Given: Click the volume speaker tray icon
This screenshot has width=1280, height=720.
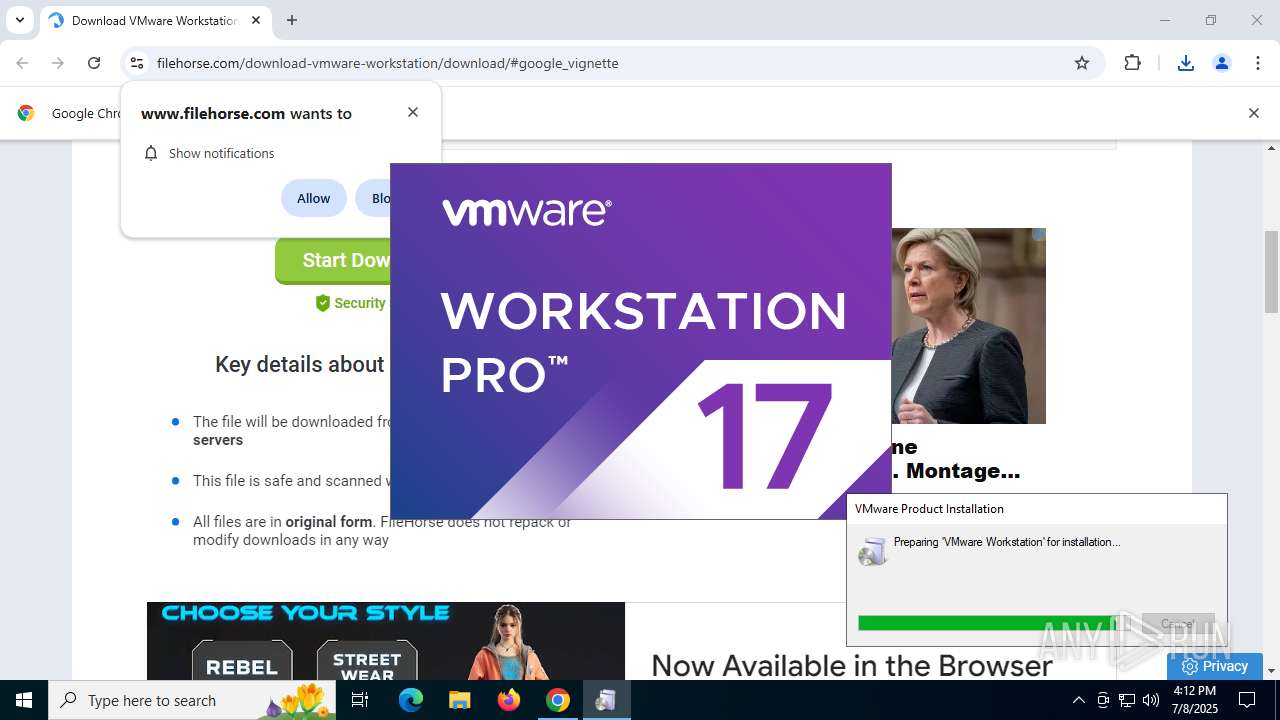Looking at the screenshot, I should click(x=1151, y=700).
